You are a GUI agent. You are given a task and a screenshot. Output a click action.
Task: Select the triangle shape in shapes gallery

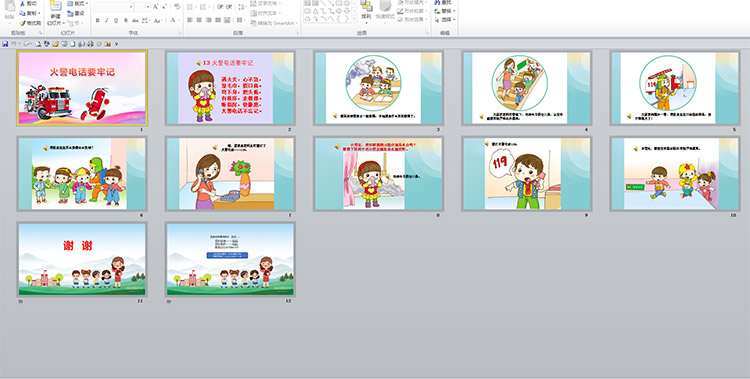pos(316,11)
